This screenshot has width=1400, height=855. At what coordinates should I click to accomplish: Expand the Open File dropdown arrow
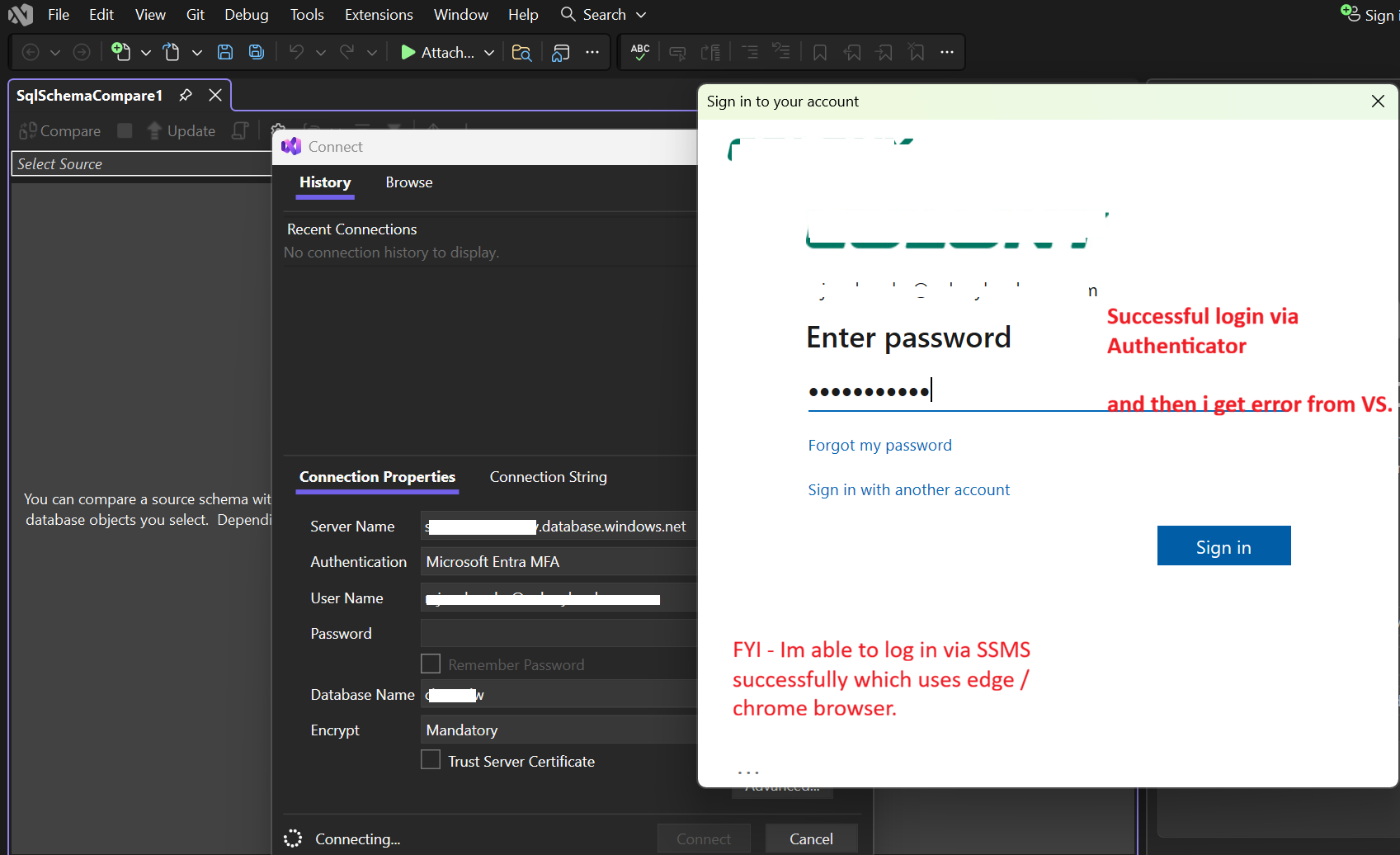[x=197, y=52]
